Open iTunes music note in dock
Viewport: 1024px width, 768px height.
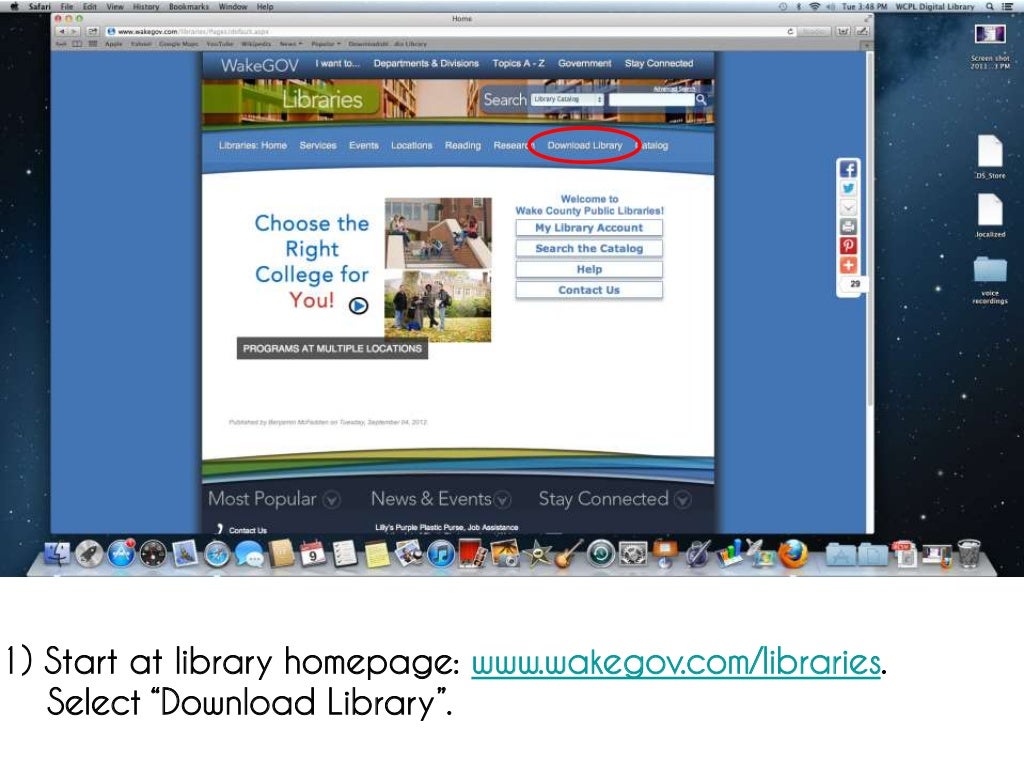[x=441, y=554]
